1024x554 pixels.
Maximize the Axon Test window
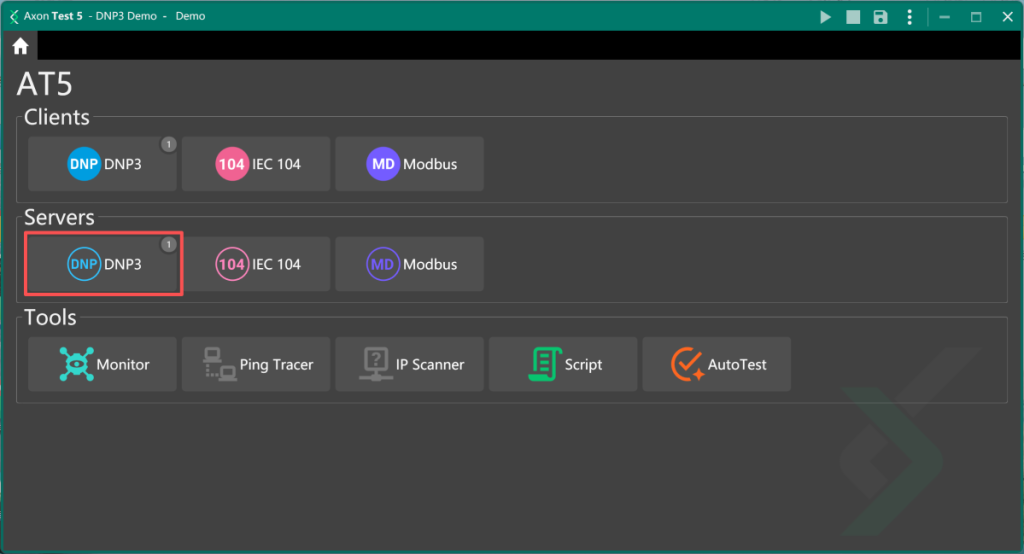(x=976, y=17)
